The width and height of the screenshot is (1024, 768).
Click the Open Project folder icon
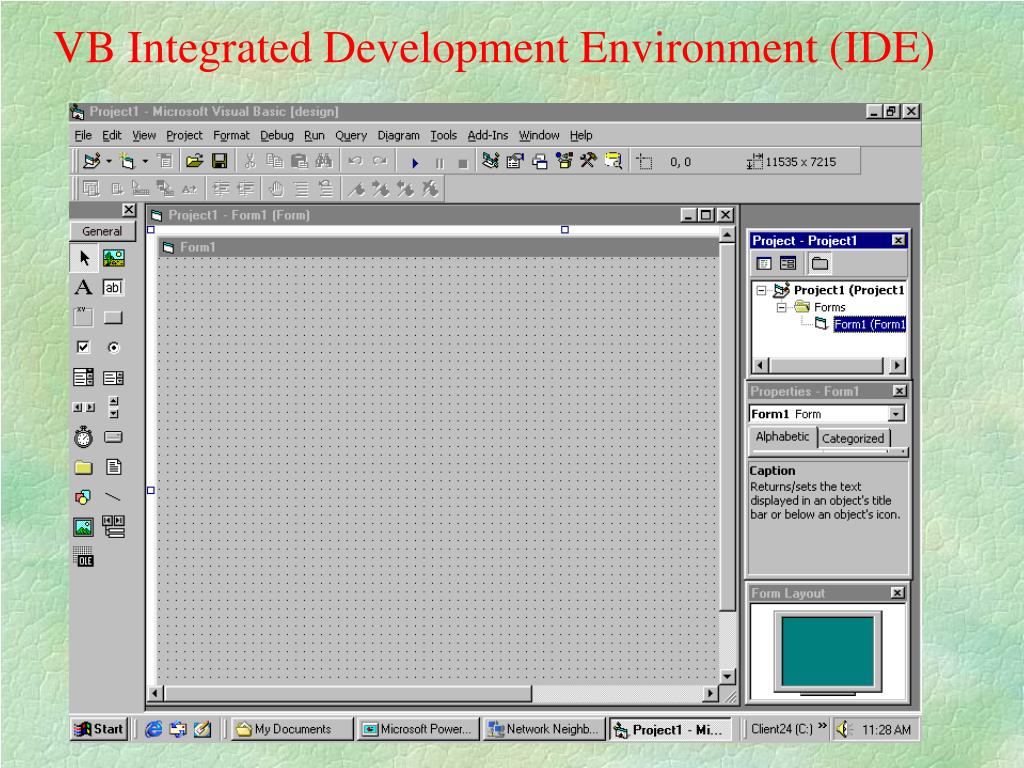(194, 161)
